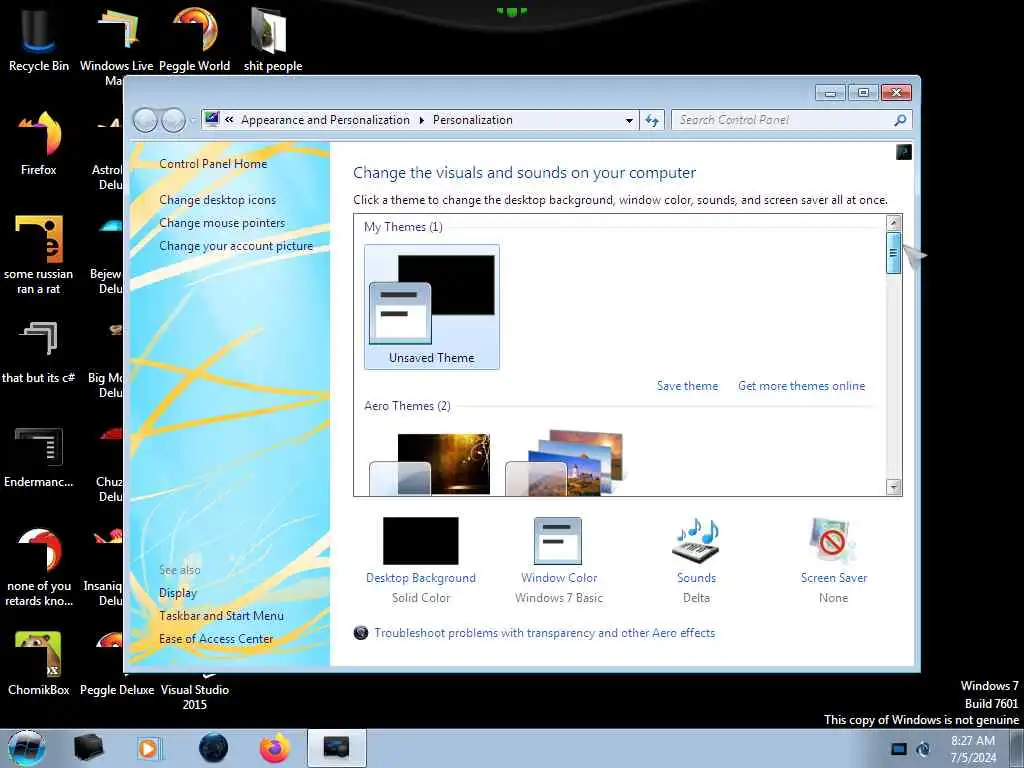Open Change mouse pointers link

coord(222,223)
